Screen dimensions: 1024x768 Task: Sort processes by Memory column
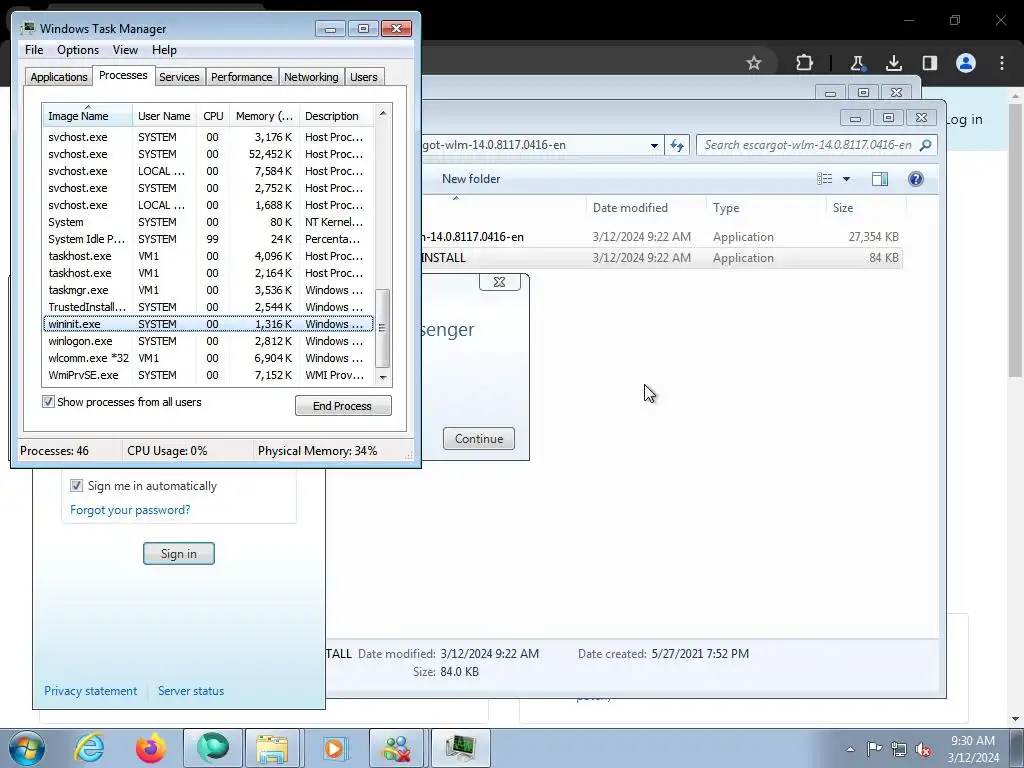(x=264, y=116)
